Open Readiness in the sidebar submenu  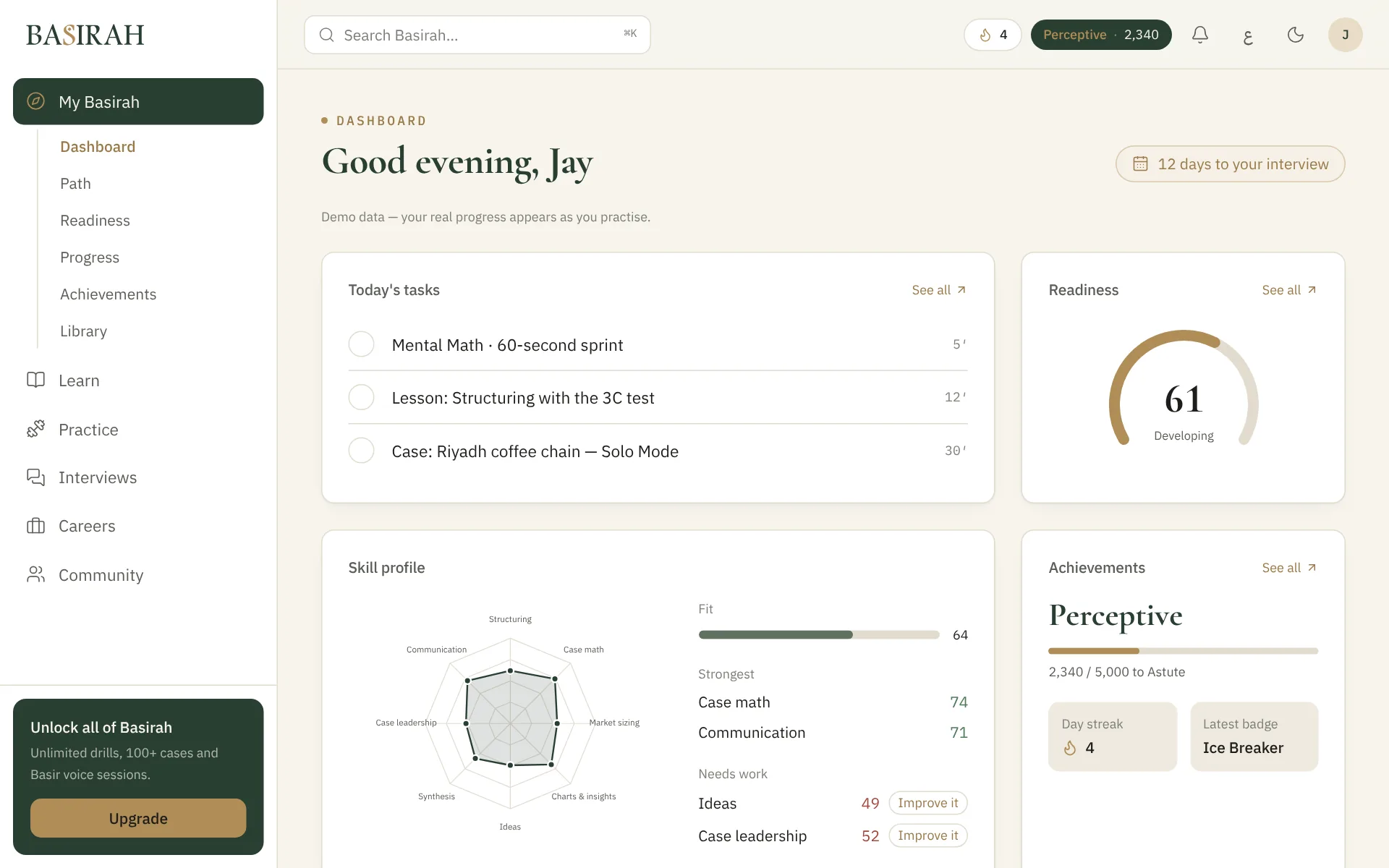point(95,221)
